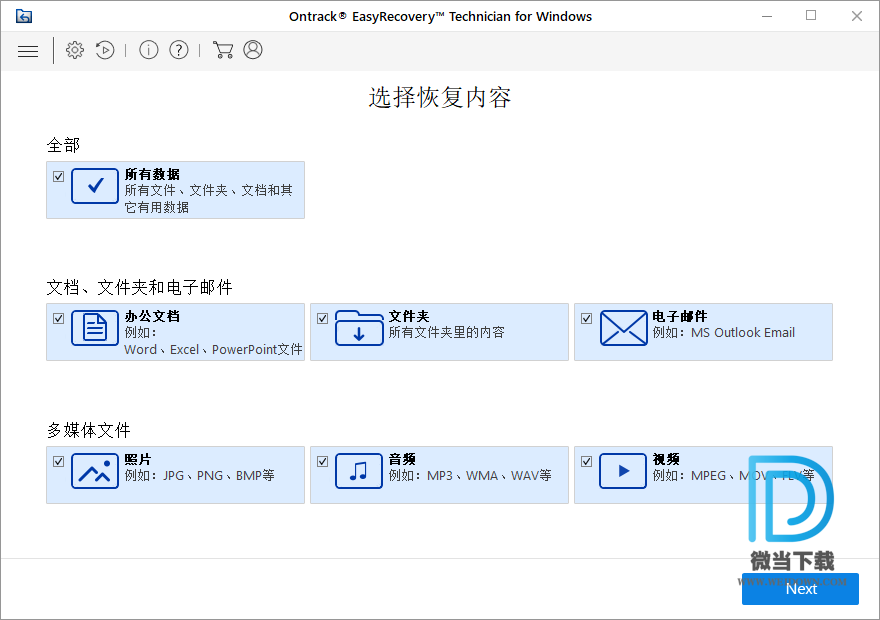
Task: Click the 办公文档 document icon
Action: click(95, 328)
